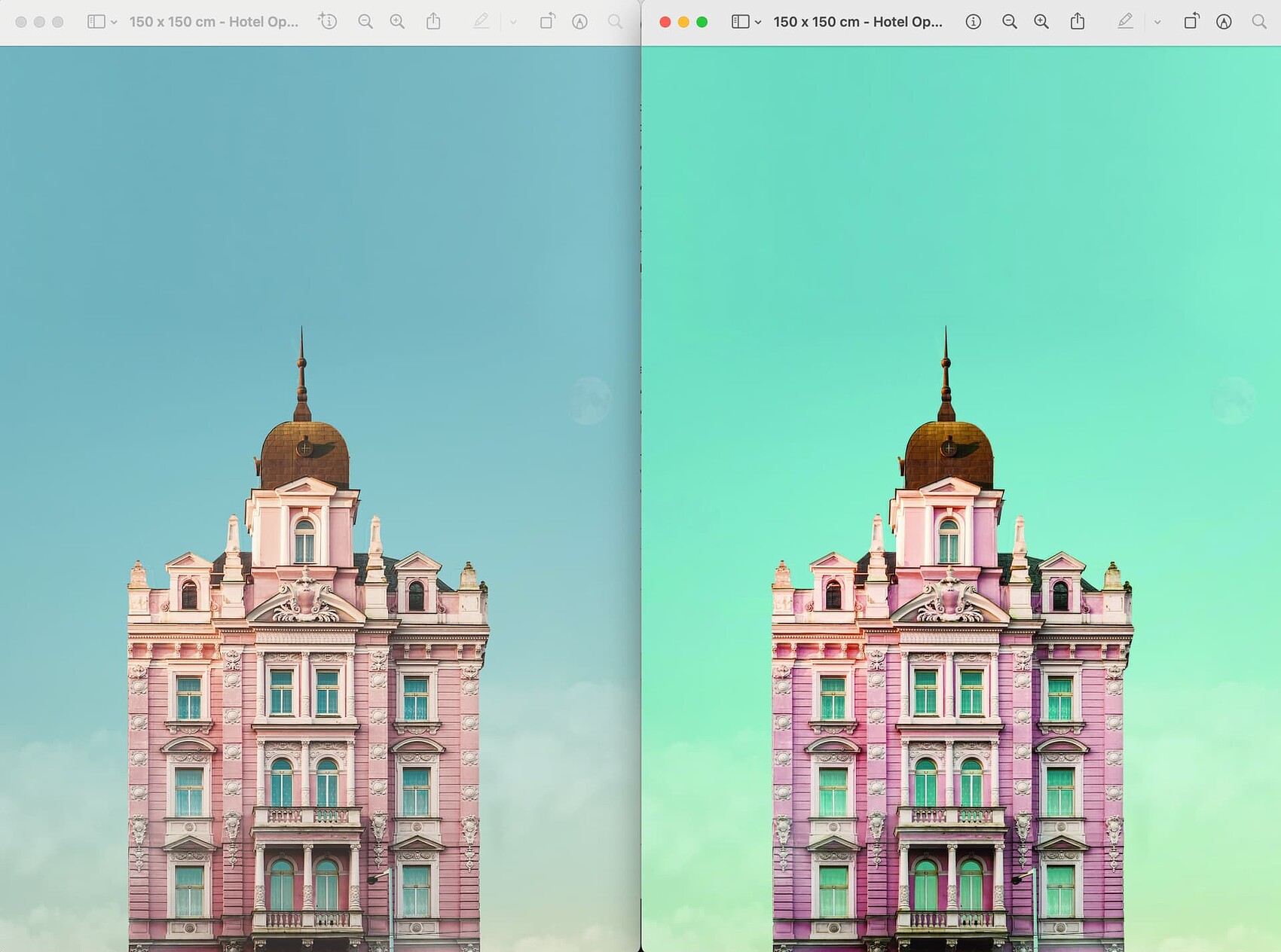The height and width of the screenshot is (952, 1281).
Task: Show Inspector info in left Preview window
Action: click(328, 21)
